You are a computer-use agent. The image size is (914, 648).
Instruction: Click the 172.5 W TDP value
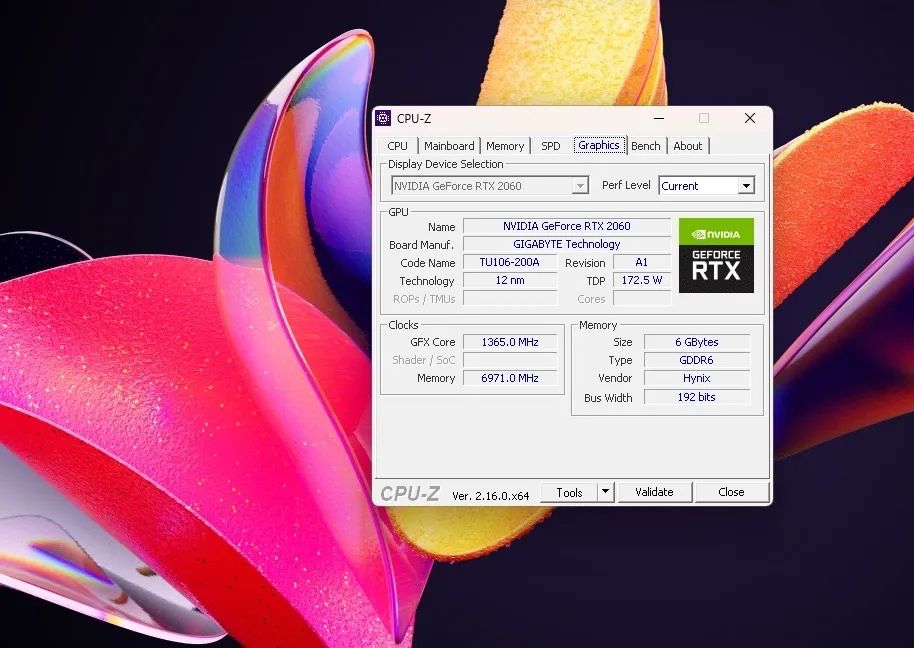click(x=641, y=280)
